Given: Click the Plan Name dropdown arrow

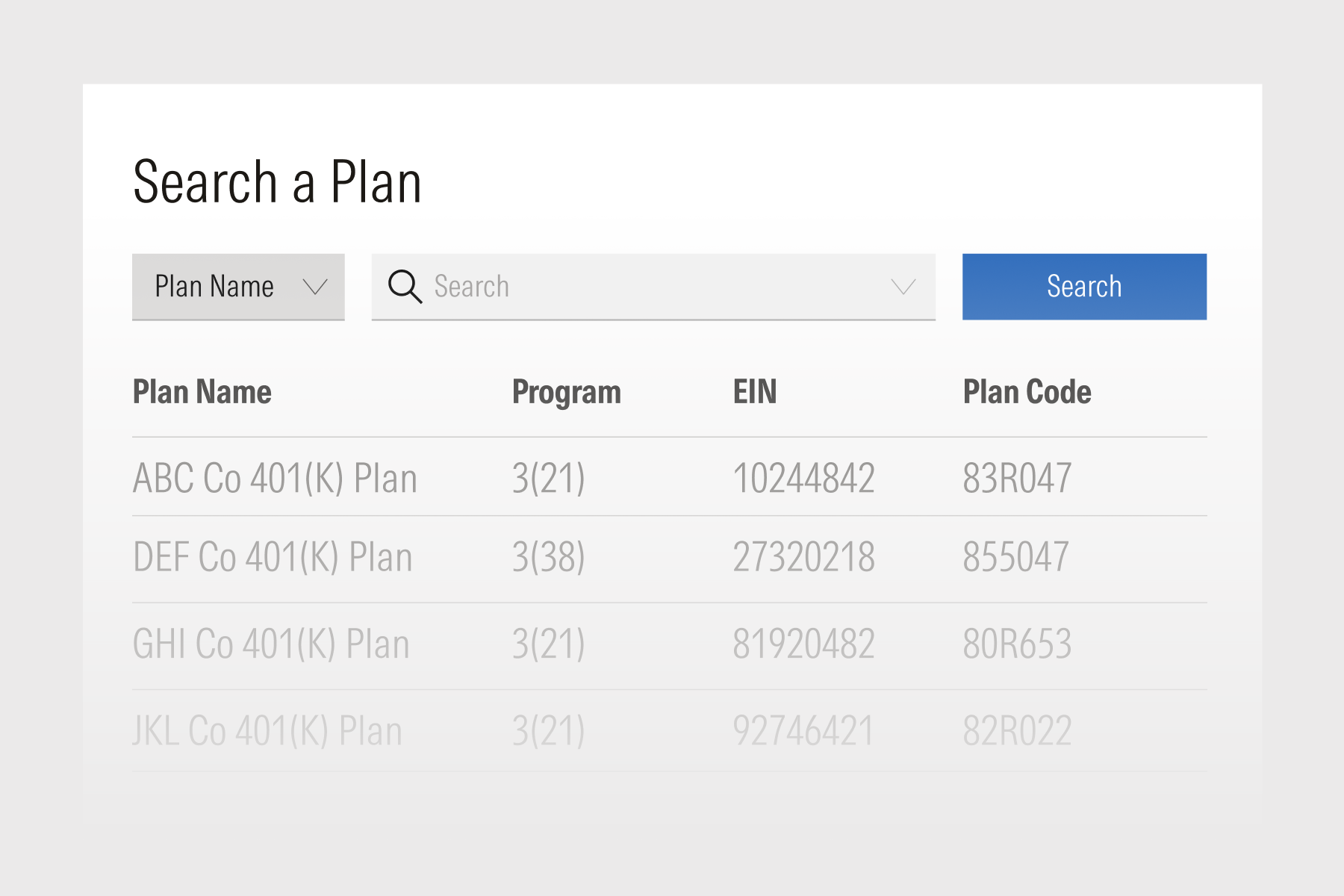Looking at the screenshot, I should pos(317,286).
